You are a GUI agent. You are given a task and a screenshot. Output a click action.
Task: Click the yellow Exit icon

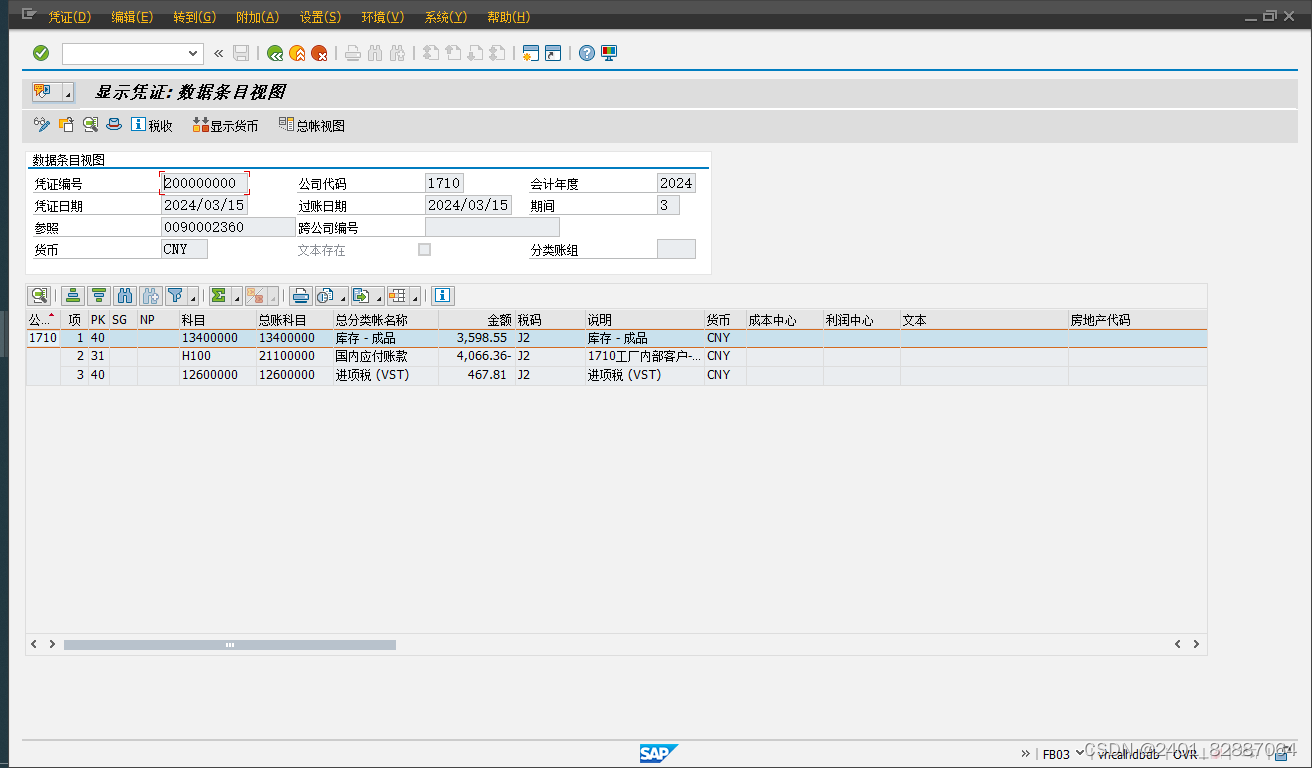(297, 53)
